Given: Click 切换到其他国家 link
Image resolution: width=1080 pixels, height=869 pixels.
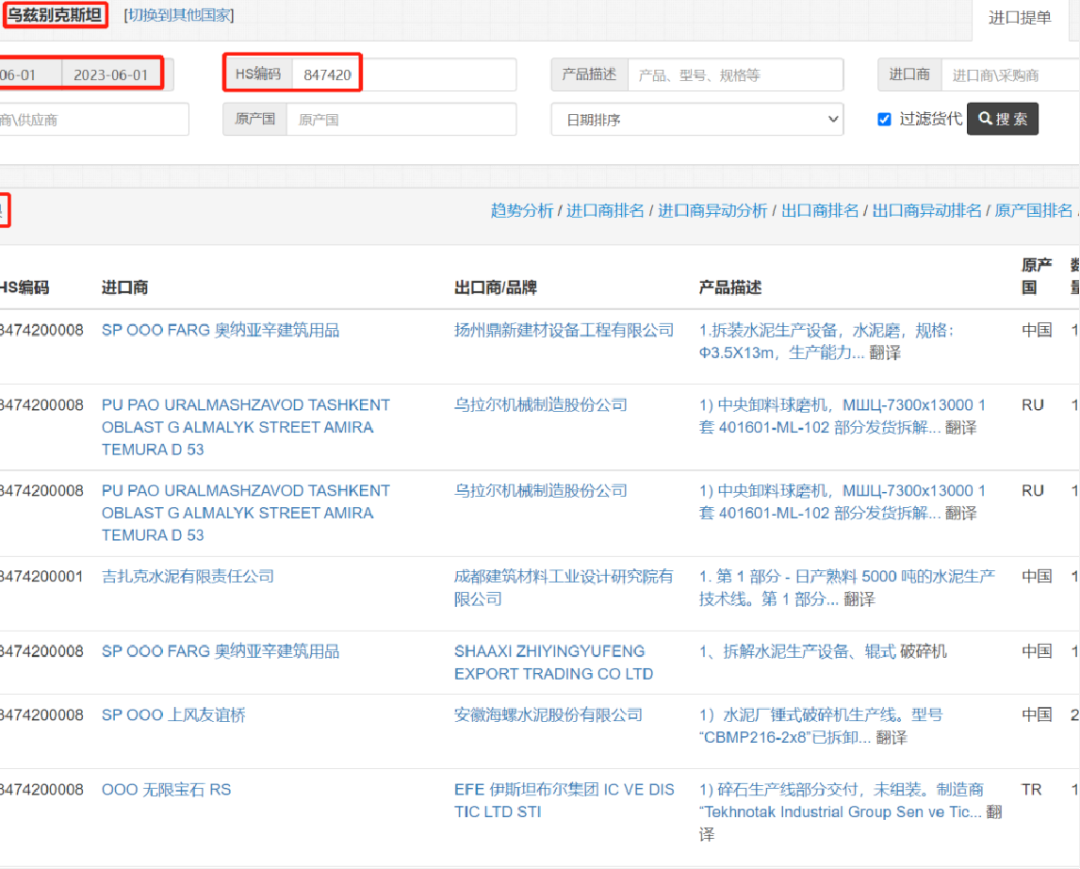Looking at the screenshot, I should (x=179, y=16).
